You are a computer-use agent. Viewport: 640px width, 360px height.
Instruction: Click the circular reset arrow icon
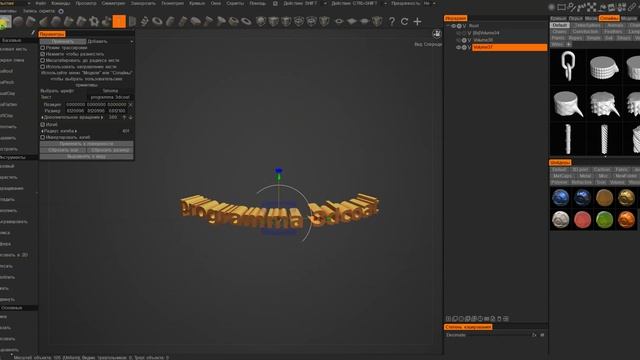pyautogui.click(x=404, y=22)
